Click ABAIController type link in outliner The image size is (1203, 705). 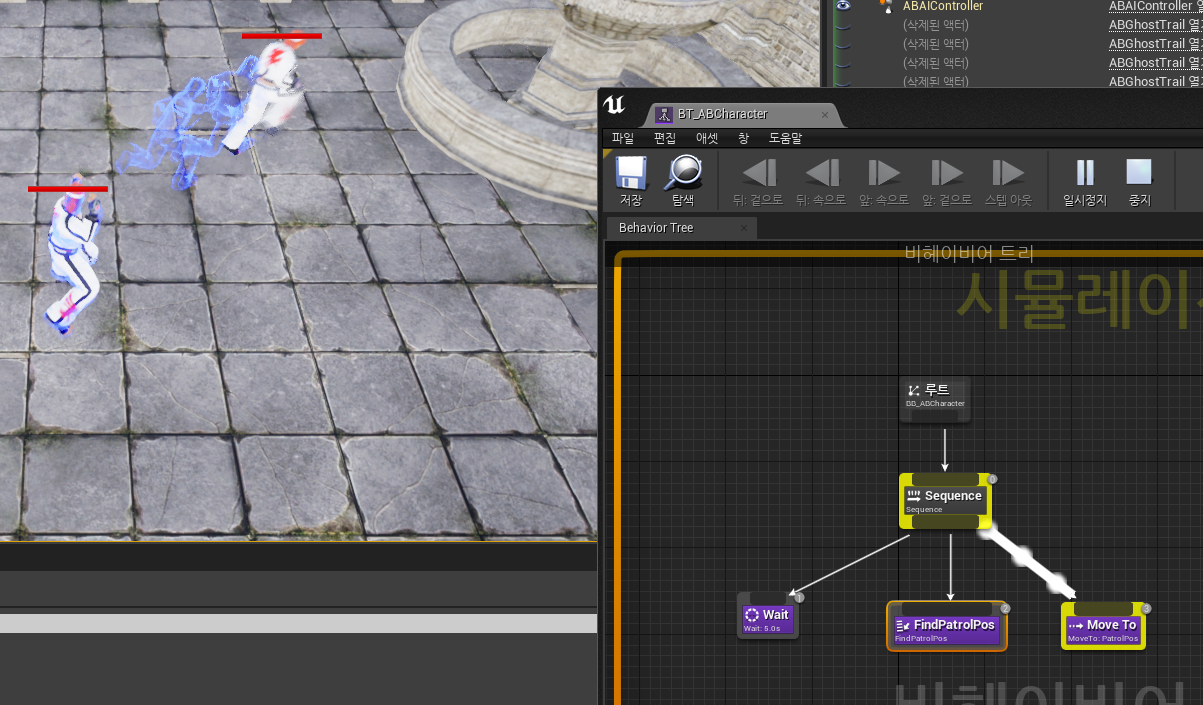[x=1155, y=6]
